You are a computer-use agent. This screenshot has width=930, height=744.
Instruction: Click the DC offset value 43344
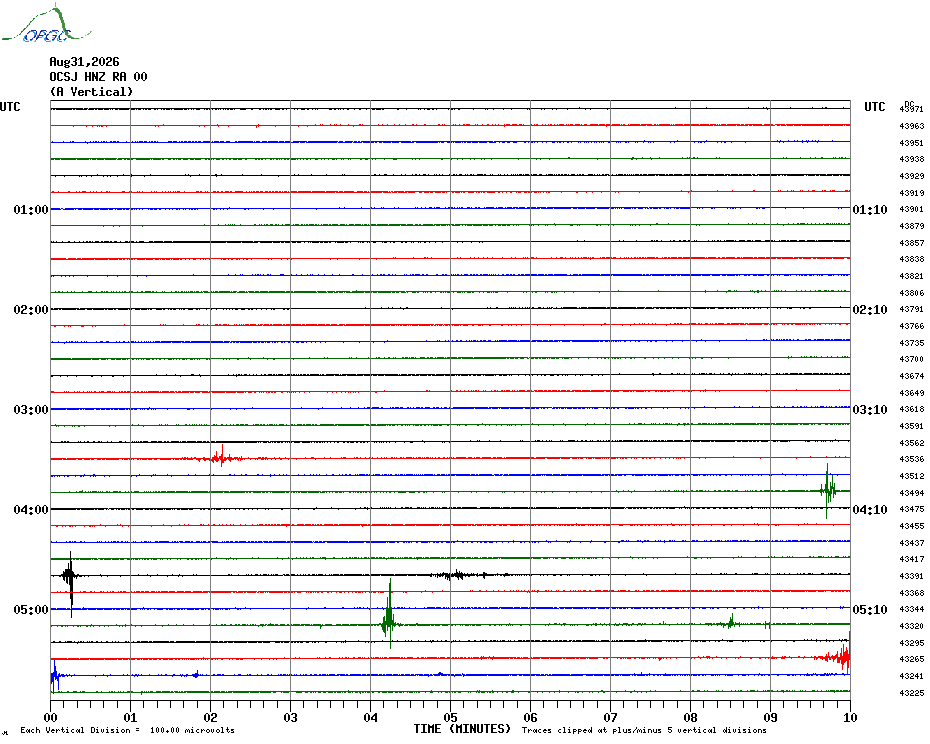tap(912, 609)
